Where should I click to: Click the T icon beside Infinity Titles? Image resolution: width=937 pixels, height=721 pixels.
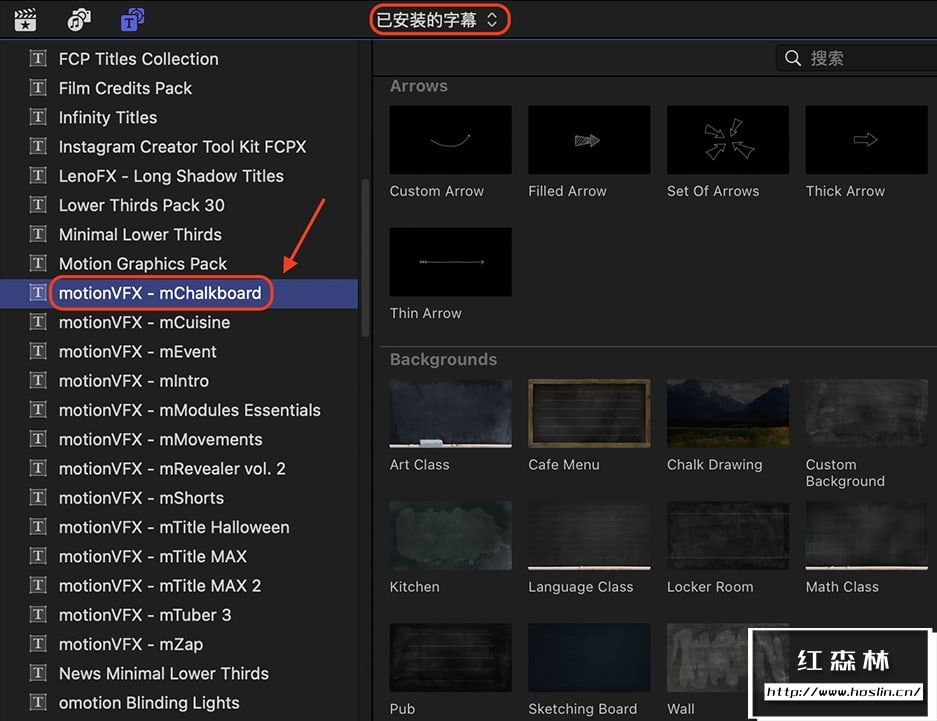[x=38, y=117]
